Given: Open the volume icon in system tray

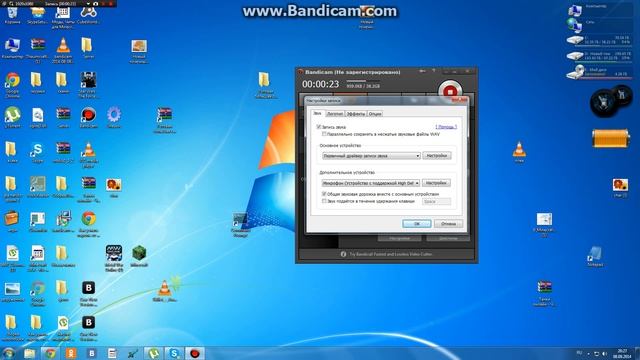Looking at the screenshot, I should click(604, 353).
